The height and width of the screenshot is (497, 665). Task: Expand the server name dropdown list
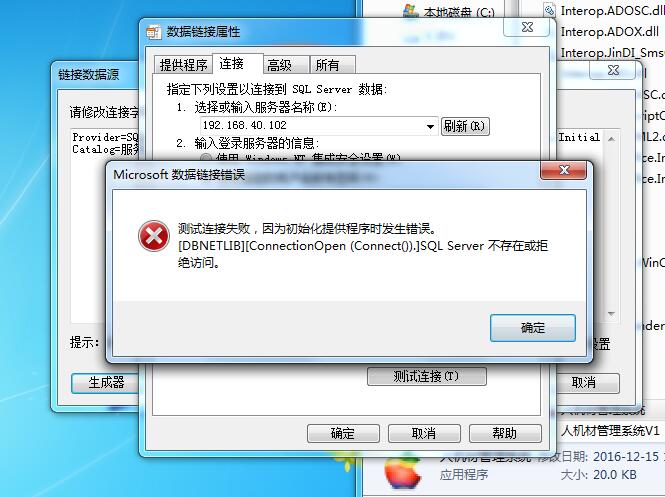(x=430, y=126)
